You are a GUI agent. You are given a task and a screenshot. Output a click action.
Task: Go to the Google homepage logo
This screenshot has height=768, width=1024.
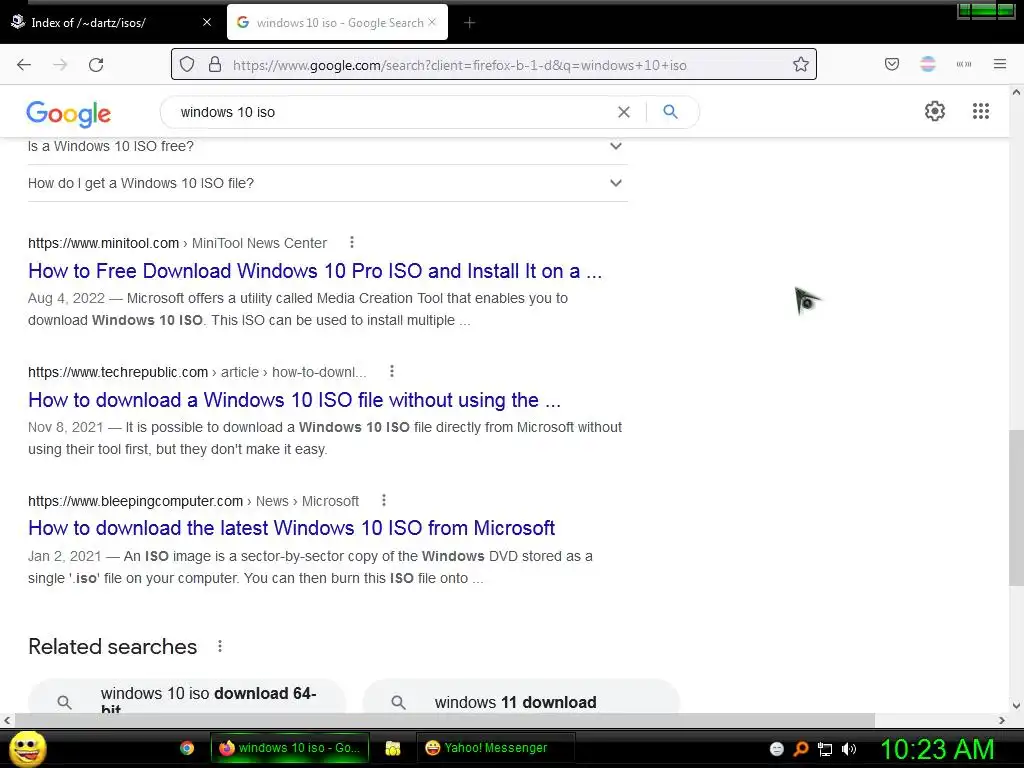click(x=69, y=114)
